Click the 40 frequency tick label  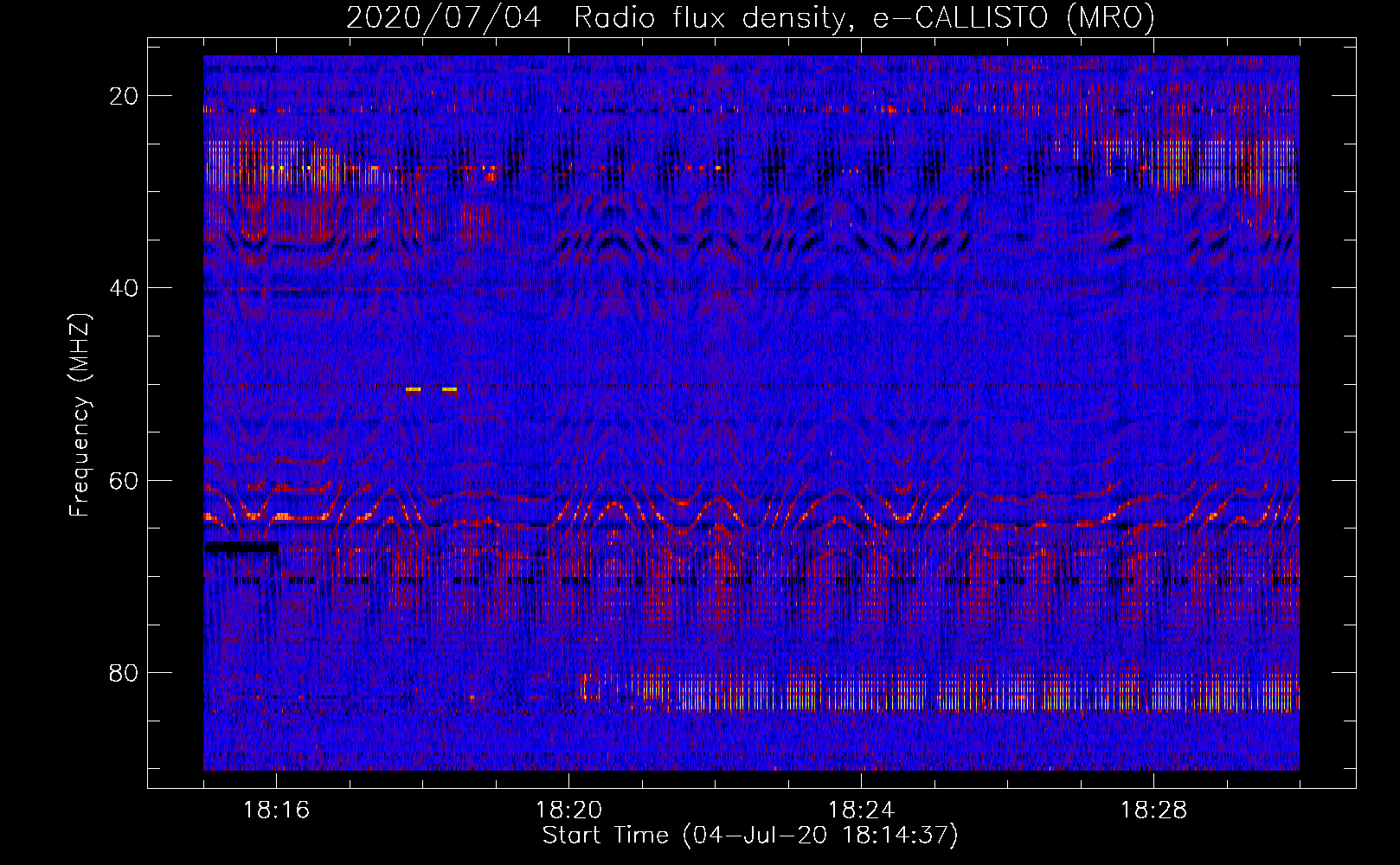[124, 288]
